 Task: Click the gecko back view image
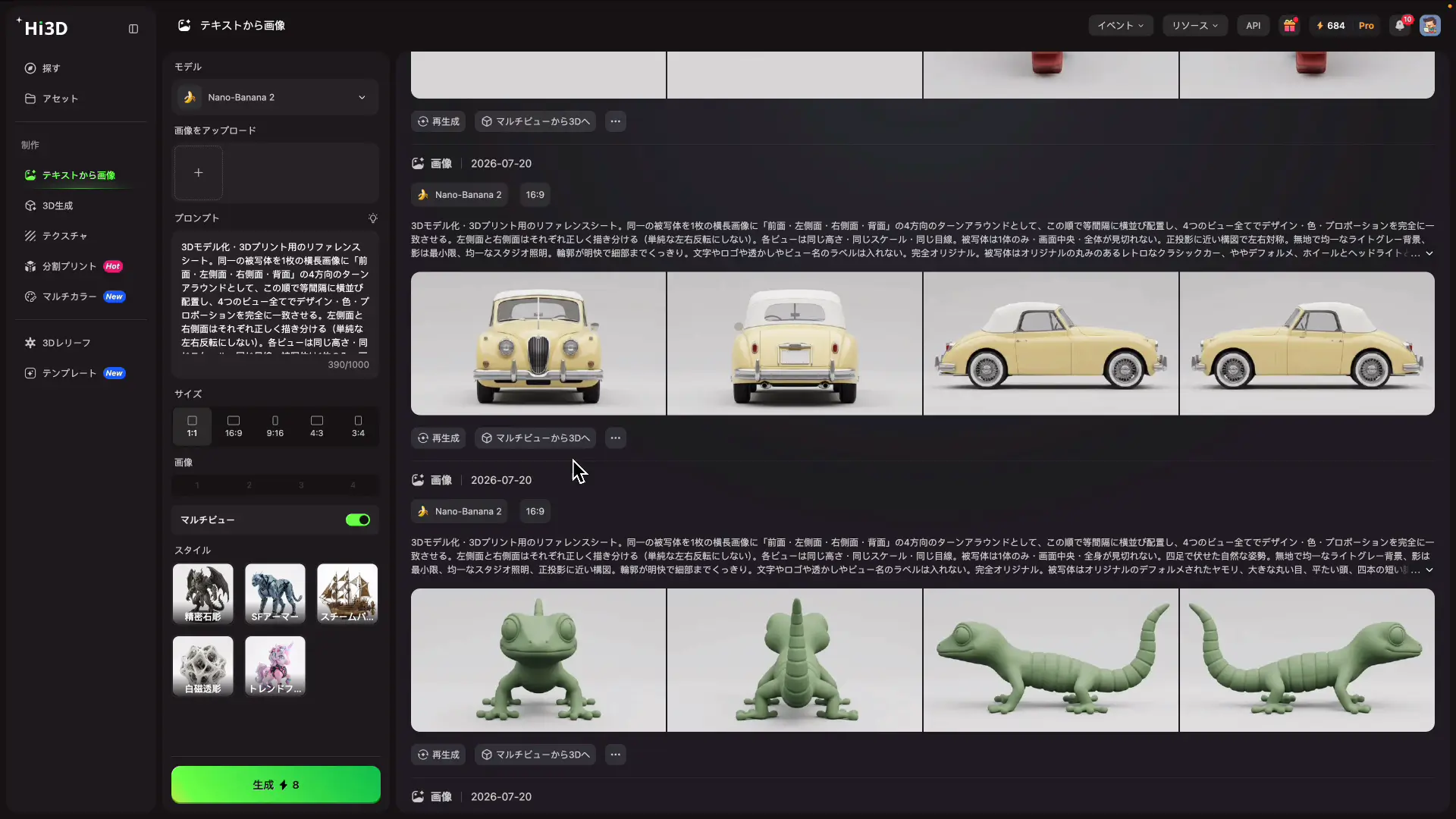point(795,661)
